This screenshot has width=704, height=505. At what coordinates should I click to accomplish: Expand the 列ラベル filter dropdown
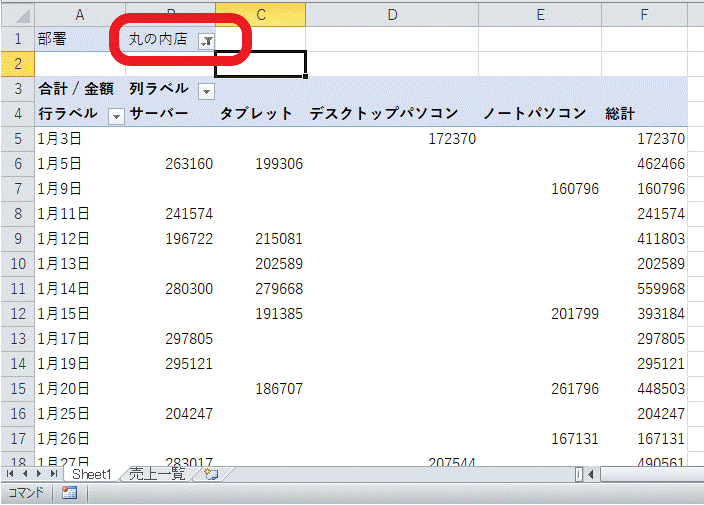pyautogui.click(x=206, y=91)
